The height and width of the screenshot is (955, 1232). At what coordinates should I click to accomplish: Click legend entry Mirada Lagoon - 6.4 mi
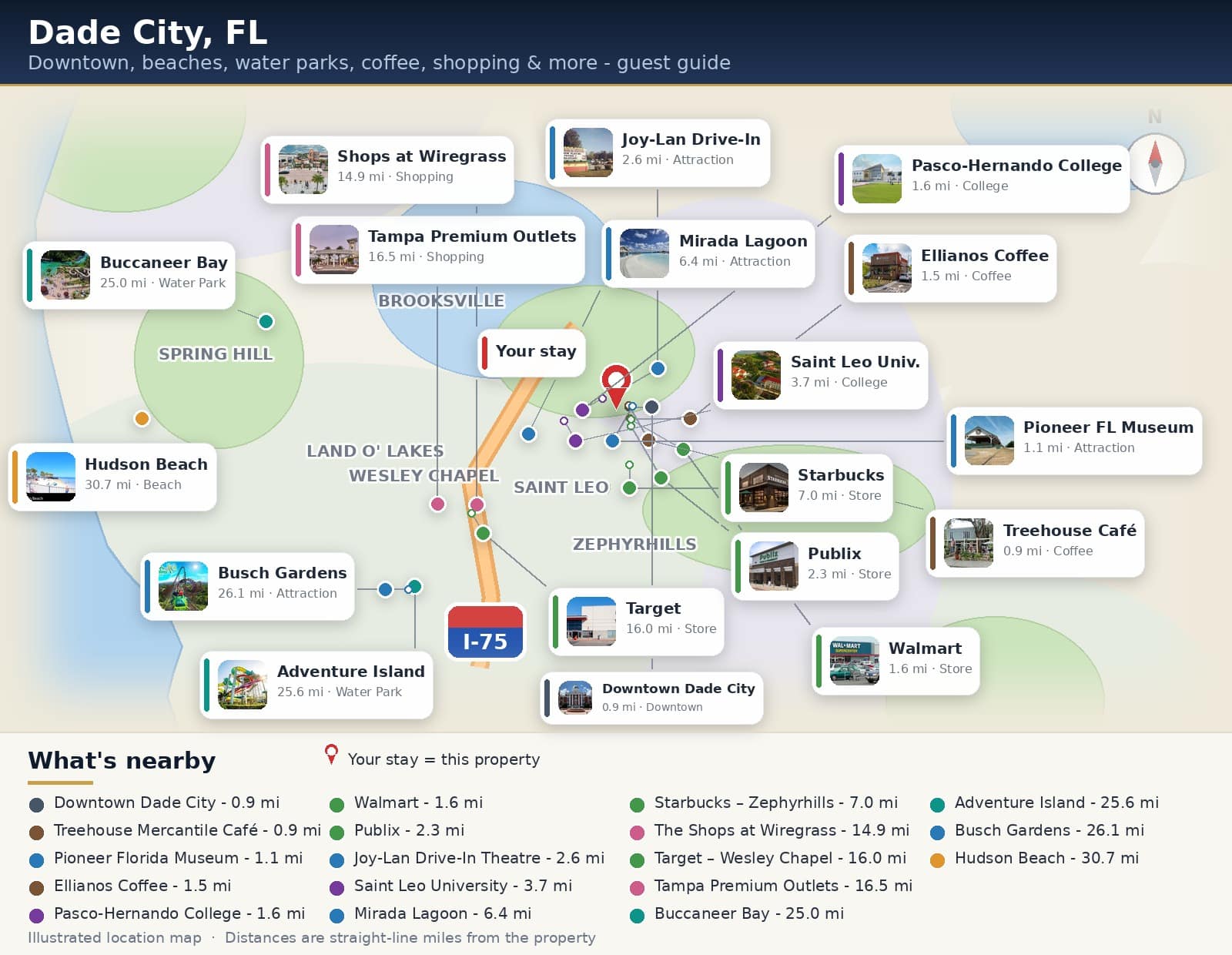click(x=430, y=913)
